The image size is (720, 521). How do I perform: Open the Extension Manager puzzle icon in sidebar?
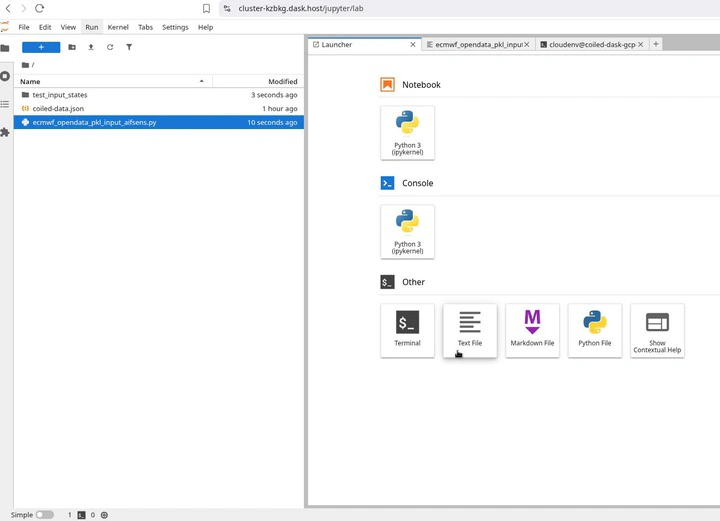(x=5, y=132)
